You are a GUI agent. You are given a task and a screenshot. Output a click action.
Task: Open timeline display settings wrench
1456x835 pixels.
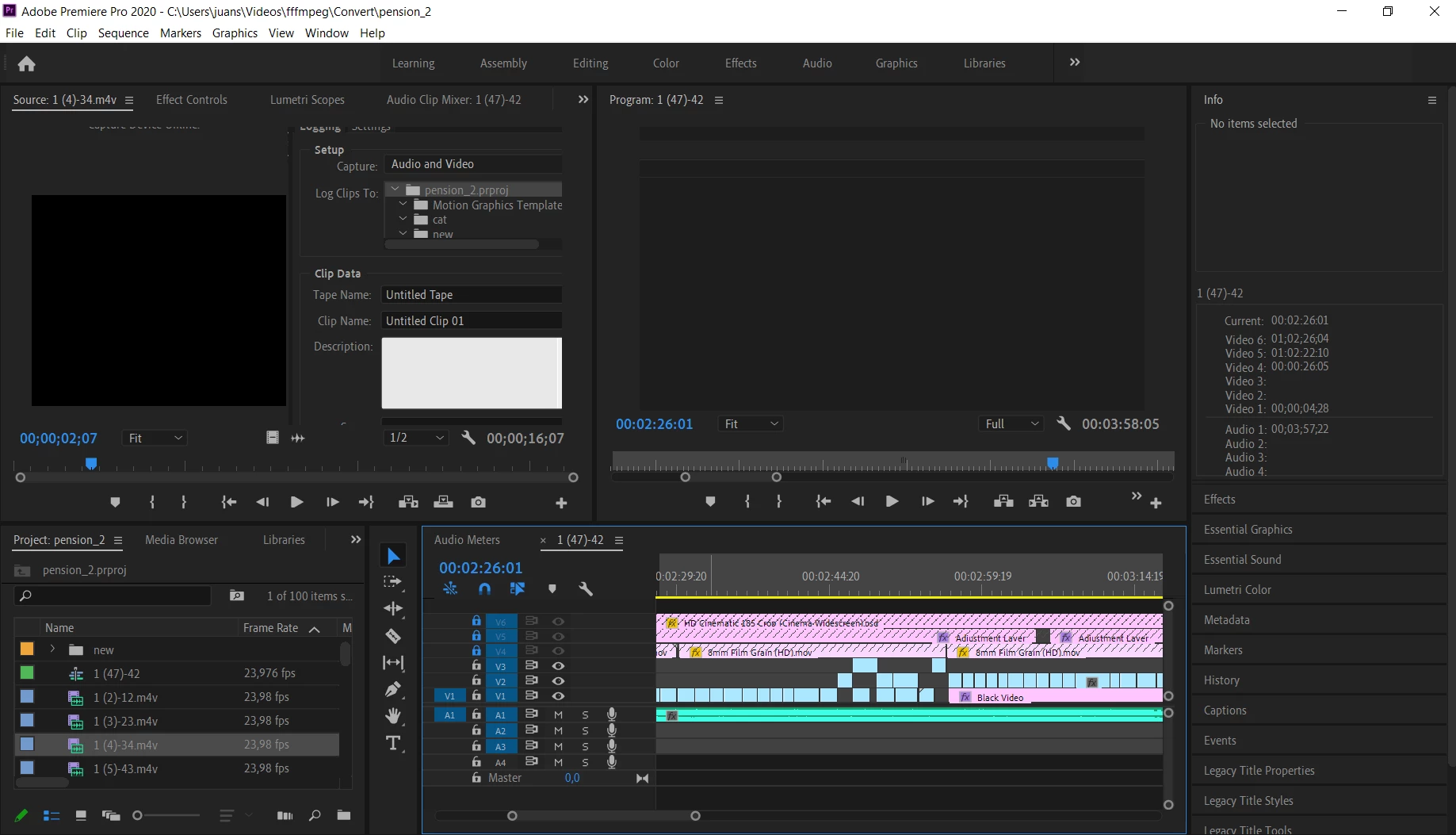pyautogui.click(x=586, y=588)
